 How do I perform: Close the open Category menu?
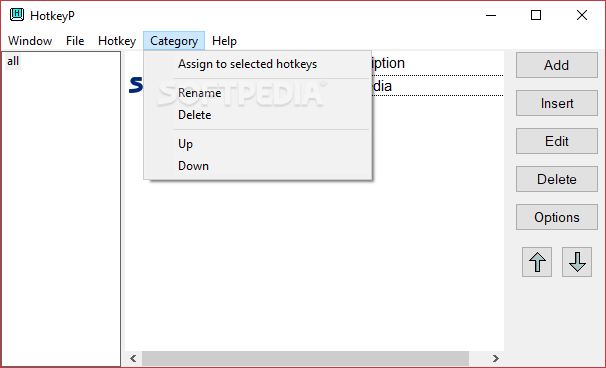[174, 41]
